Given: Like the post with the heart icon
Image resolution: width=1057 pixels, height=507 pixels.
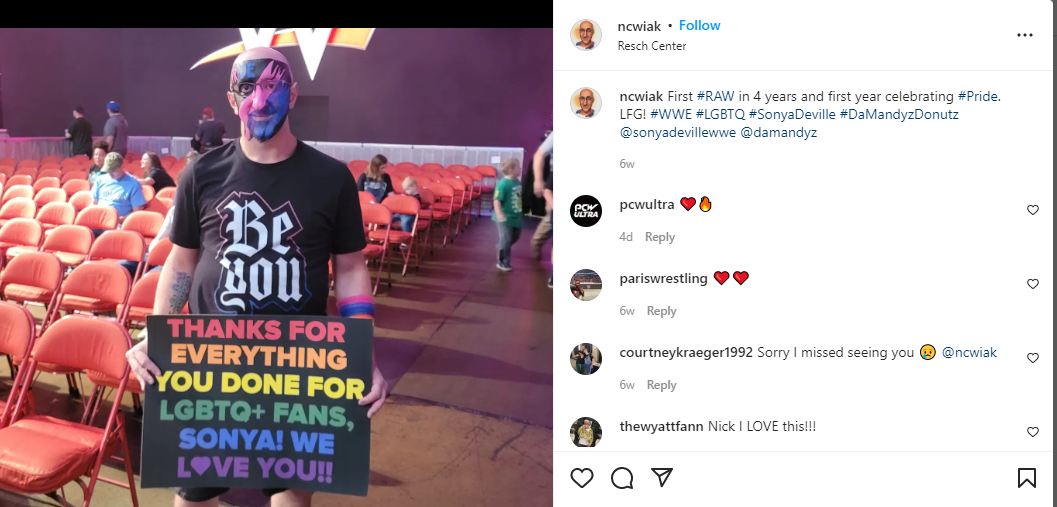Looking at the screenshot, I should pyautogui.click(x=582, y=478).
